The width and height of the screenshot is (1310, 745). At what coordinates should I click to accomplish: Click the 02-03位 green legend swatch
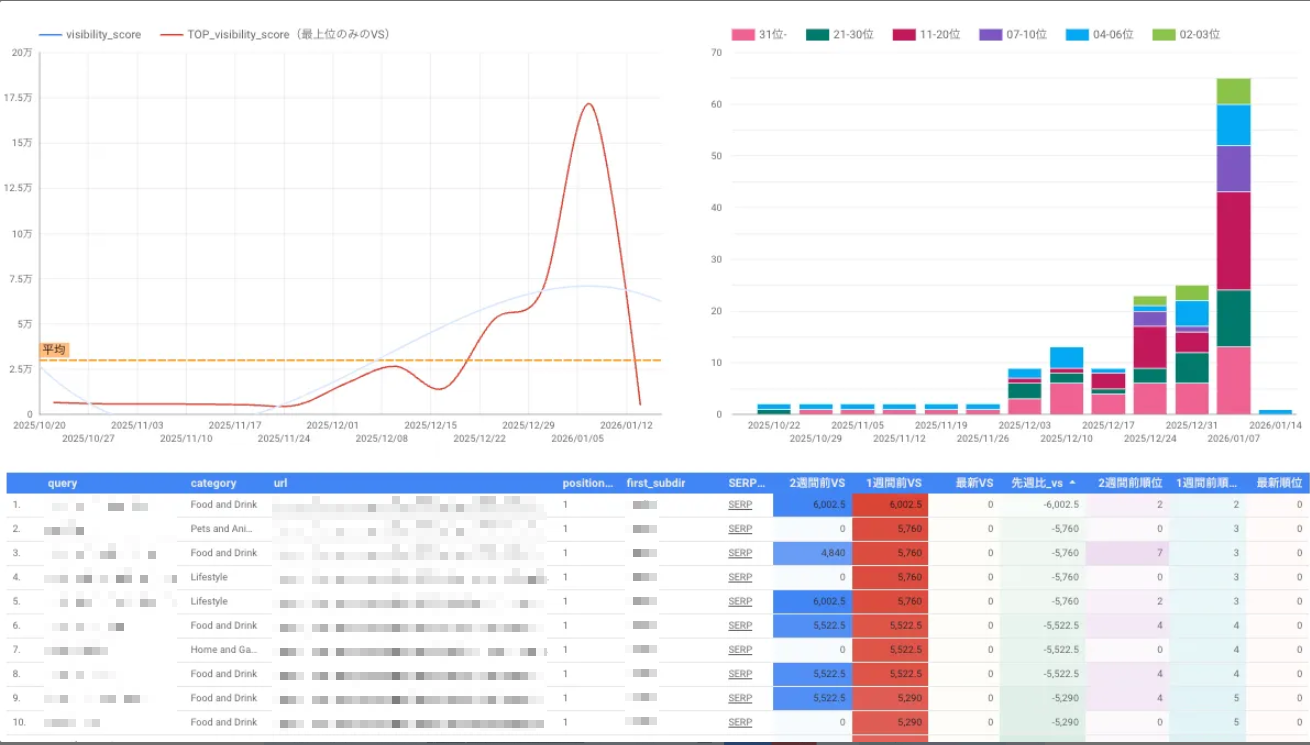click(x=1164, y=35)
